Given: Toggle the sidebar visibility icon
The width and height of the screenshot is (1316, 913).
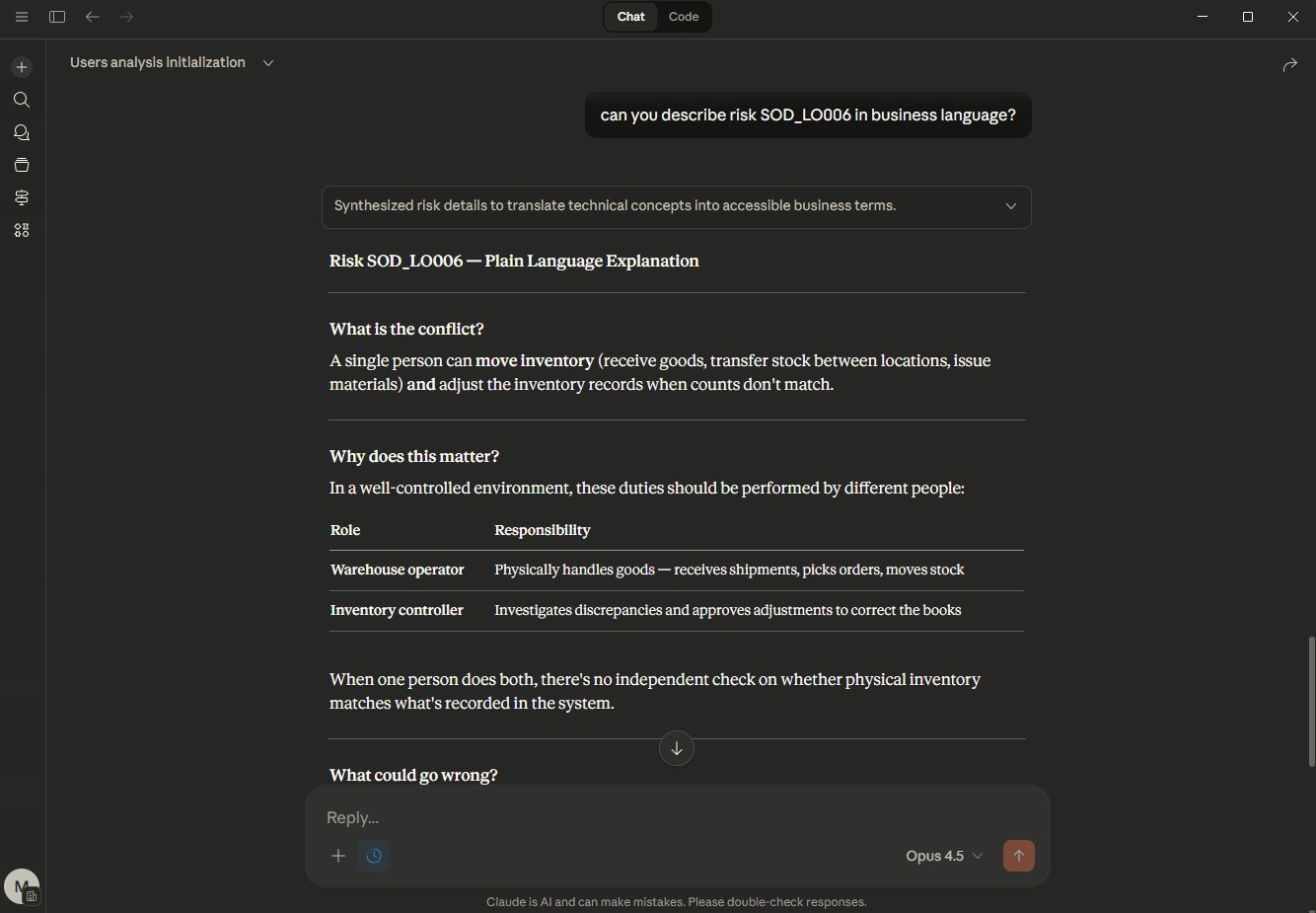Looking at the screenshot, I should click(57, 16).
